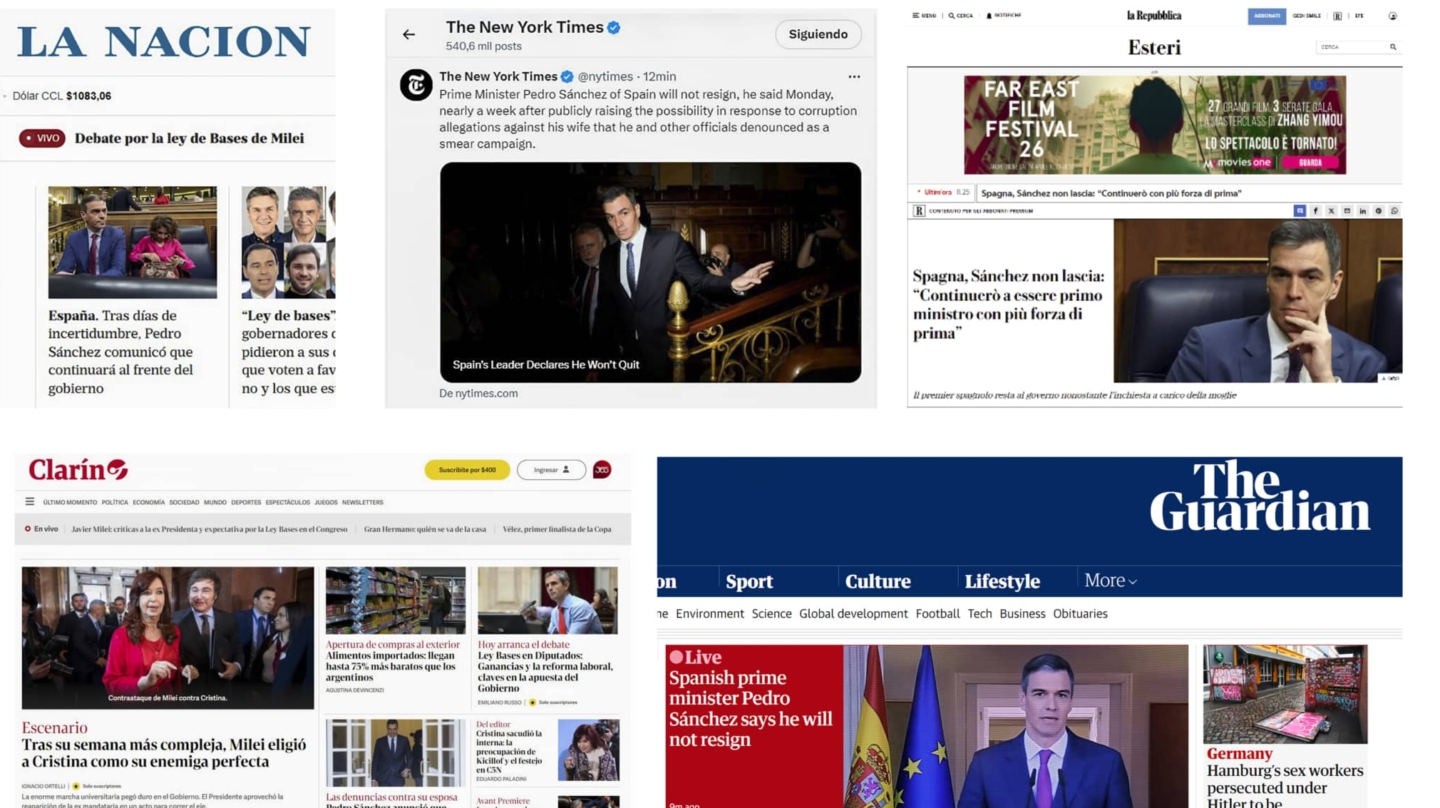The width and height of the screenshot is (1440, 808).
Task: Open Clarín Política menu item
Action: point(115,502)
